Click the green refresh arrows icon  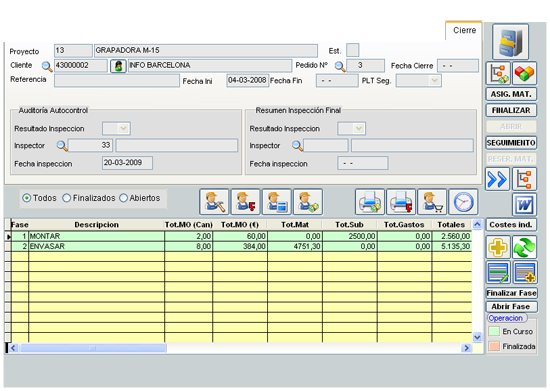[x=524, y=247]
